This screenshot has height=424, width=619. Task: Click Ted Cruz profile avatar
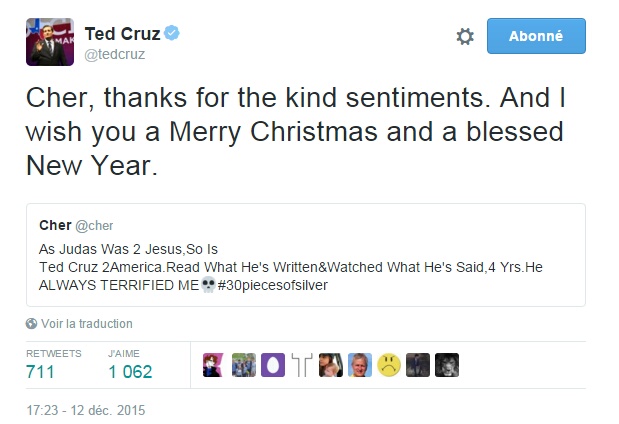click(50, 42)
